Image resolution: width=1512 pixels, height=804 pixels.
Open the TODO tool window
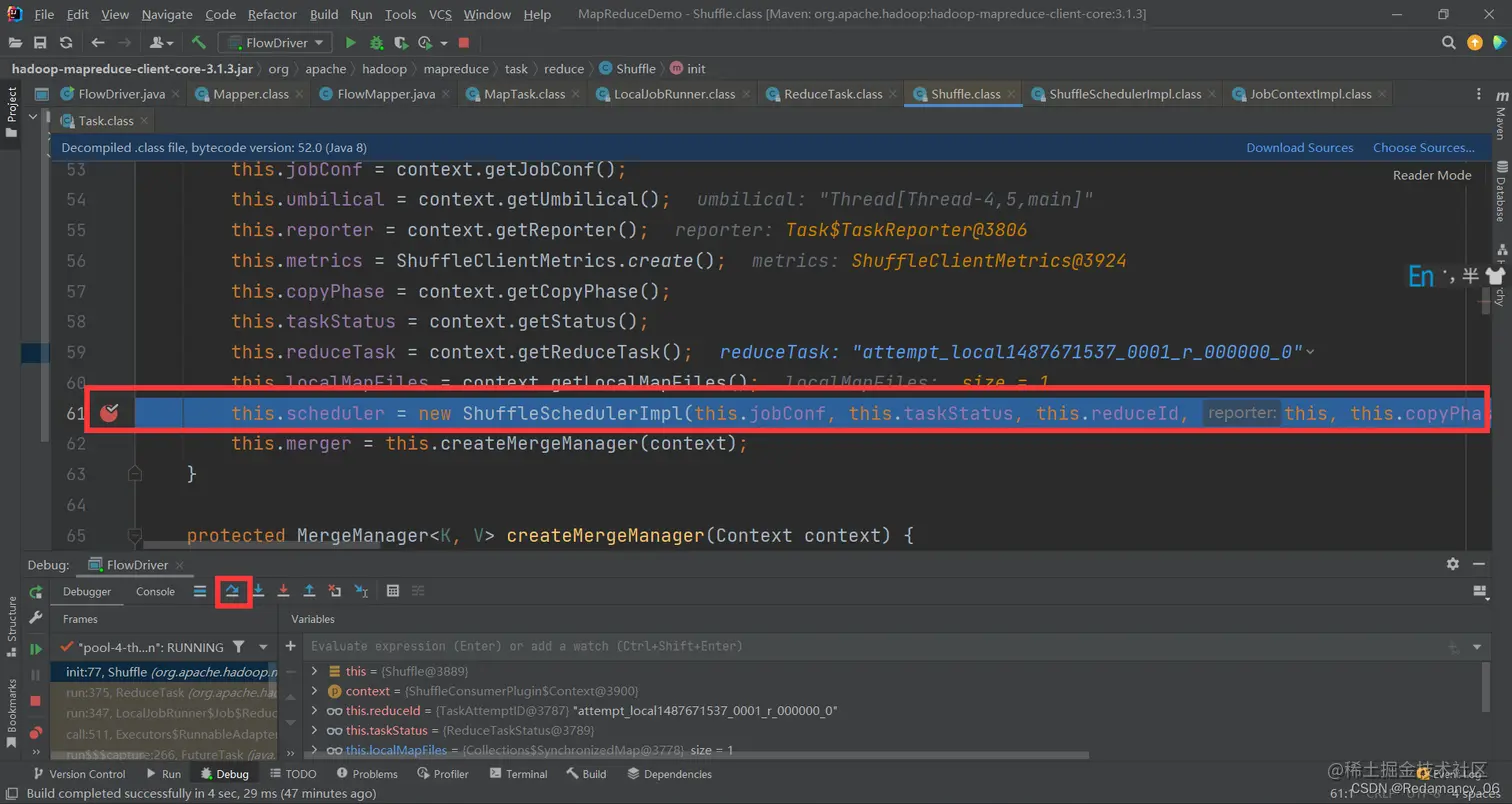(x=292, y=774)
